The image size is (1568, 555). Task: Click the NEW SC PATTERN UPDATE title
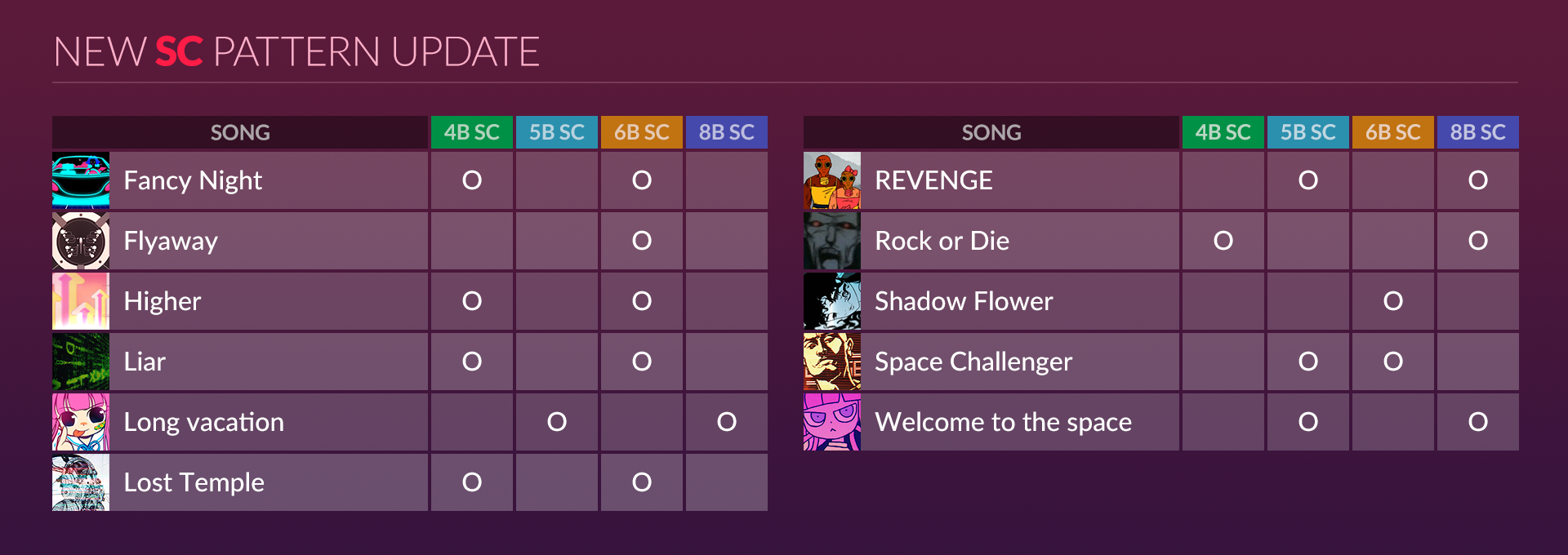coord(296,51)
